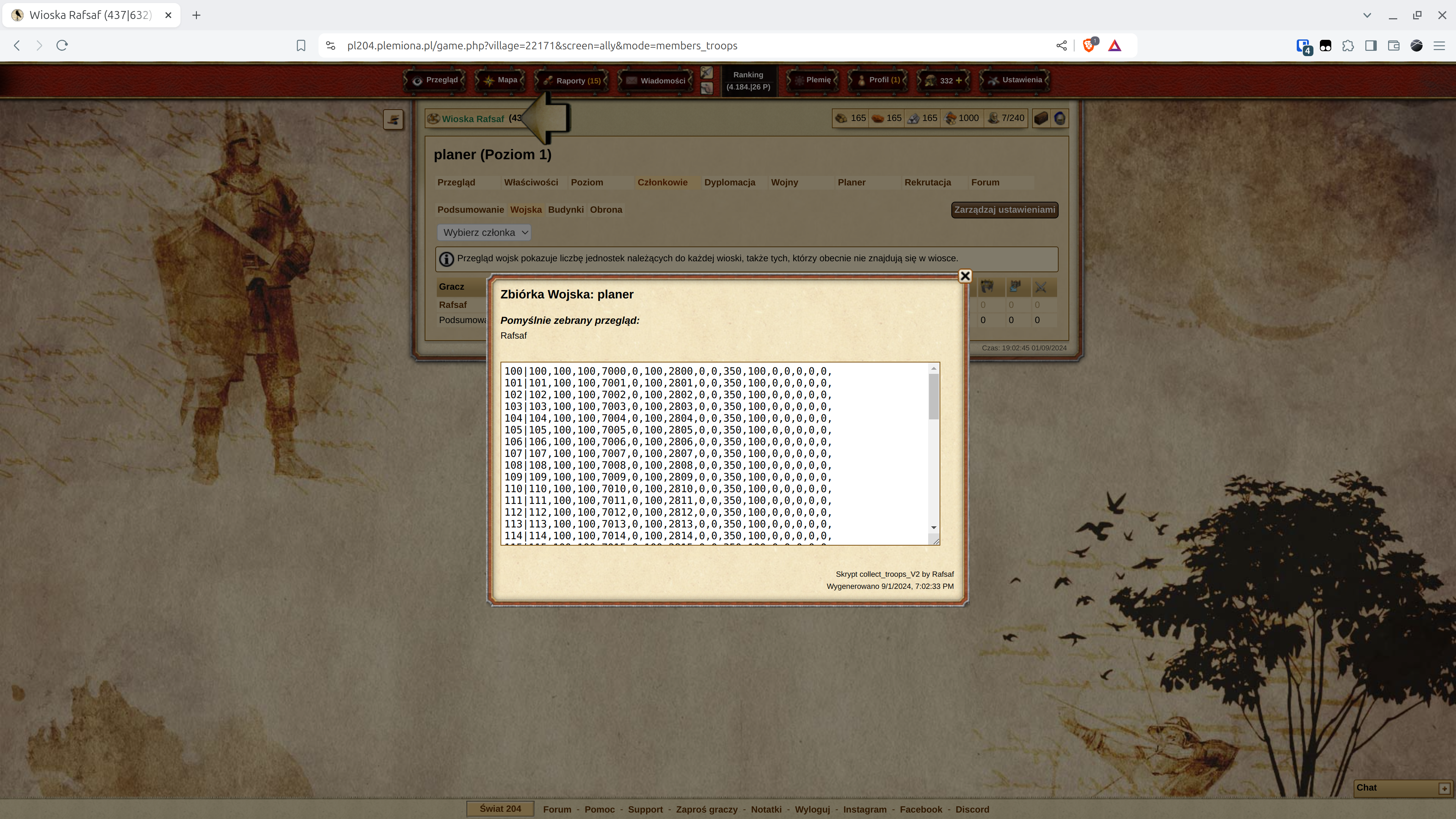
Task: Open the Budynki sub-tab
Action: [x=565, y=210]
